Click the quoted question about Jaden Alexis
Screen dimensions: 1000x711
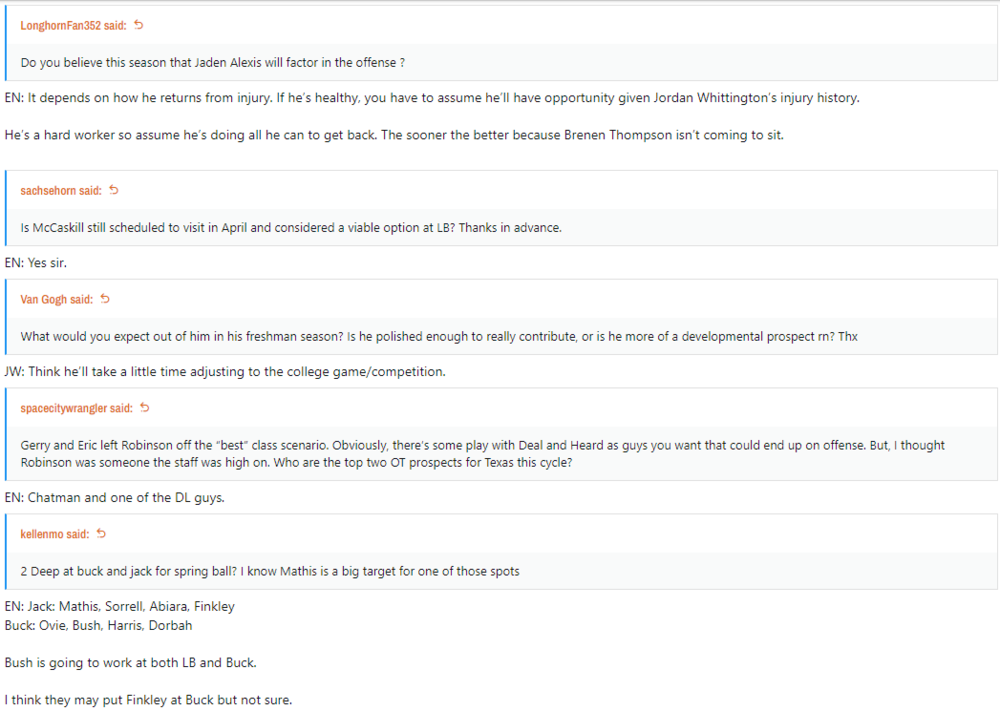pos(212,62)
